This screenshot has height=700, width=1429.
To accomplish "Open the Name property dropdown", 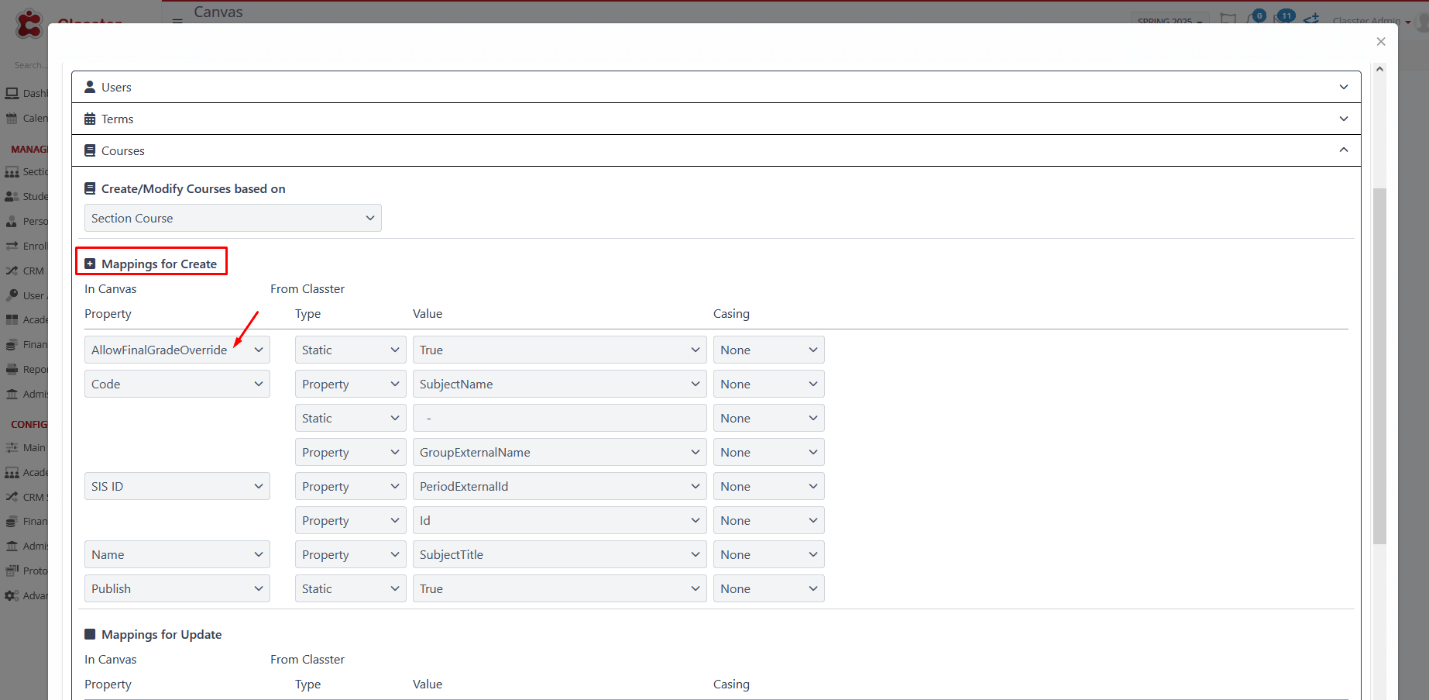I will 177,555.
